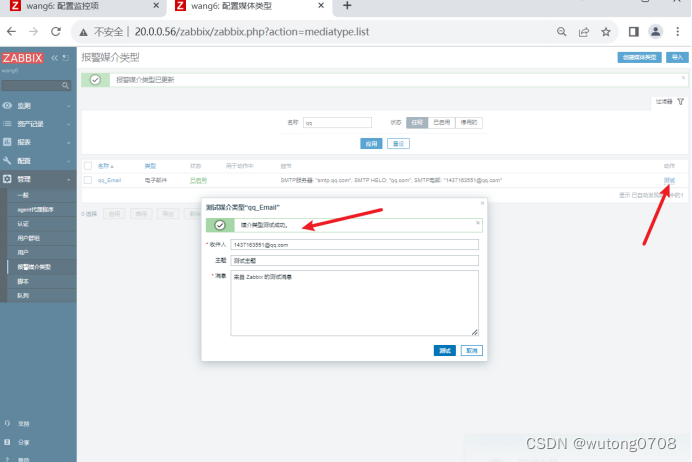The image size is (692, 462).
Task: Open the browser profile avatar icon
Action: tap(655, 32)
